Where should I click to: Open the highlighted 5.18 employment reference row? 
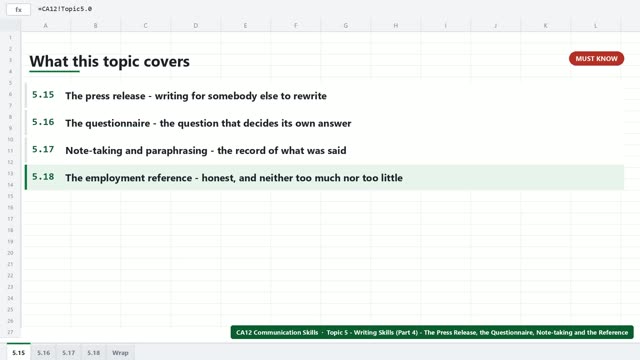[x=324, y=178]
